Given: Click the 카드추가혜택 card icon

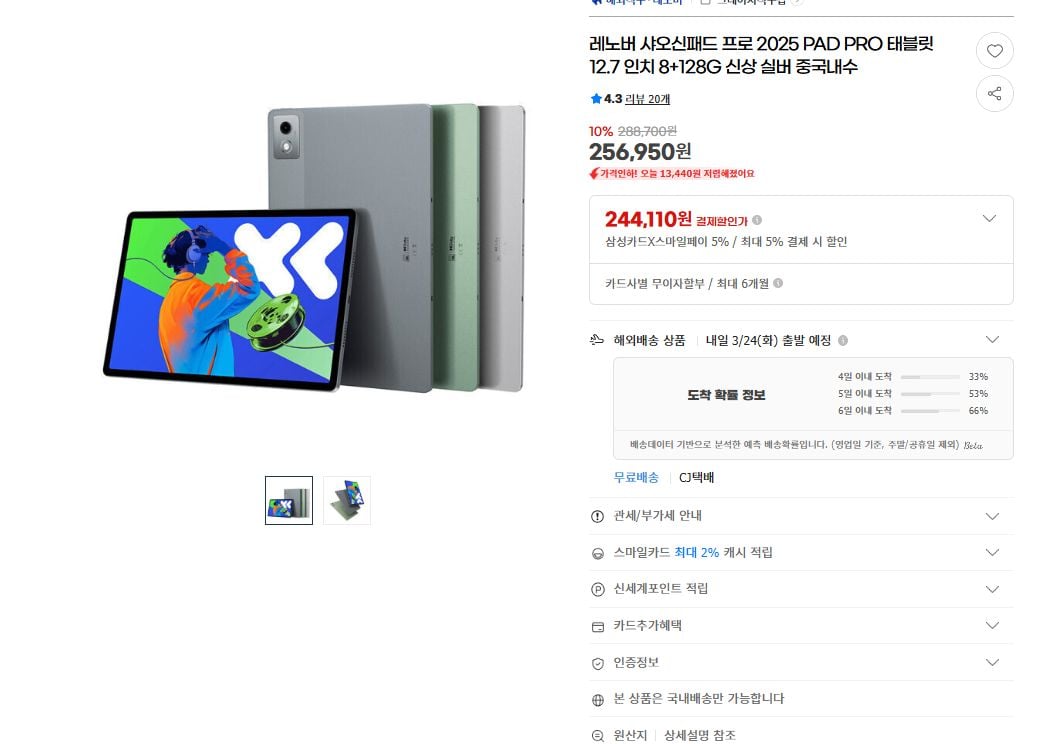Looking at the screenshot, I should pyautogui.click(x=597, y=626).
